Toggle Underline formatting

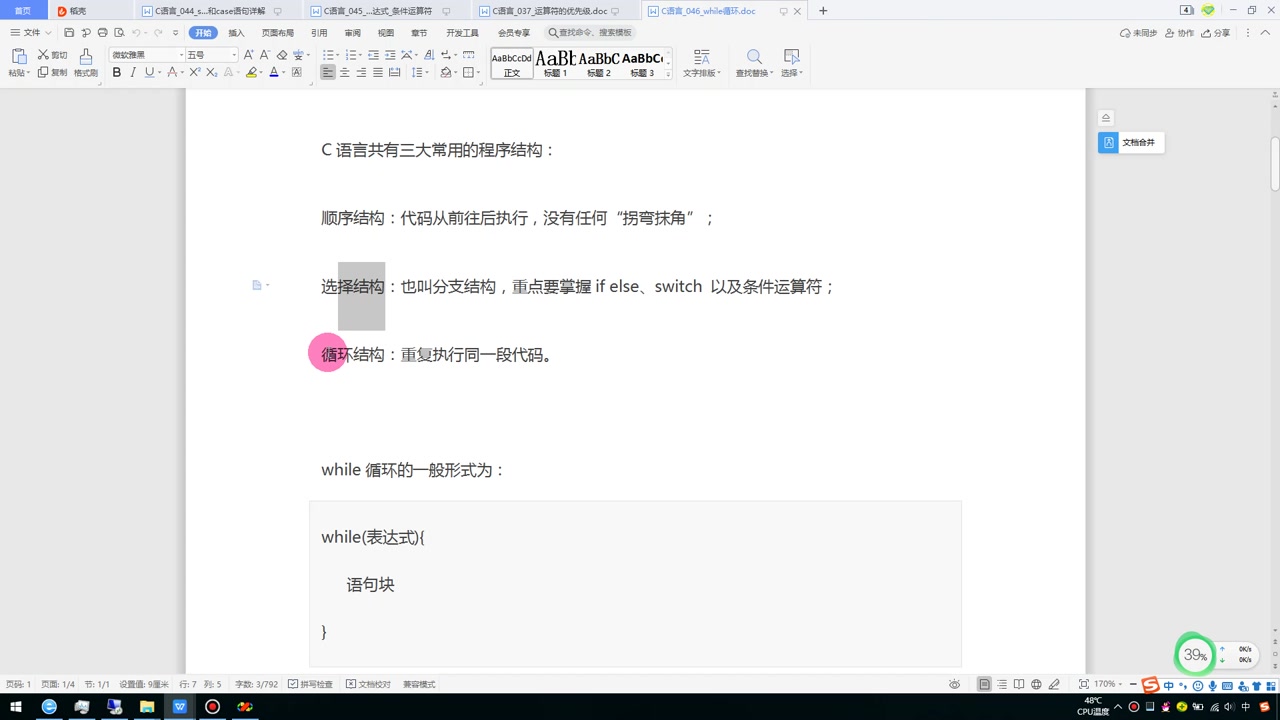point(149,72)
